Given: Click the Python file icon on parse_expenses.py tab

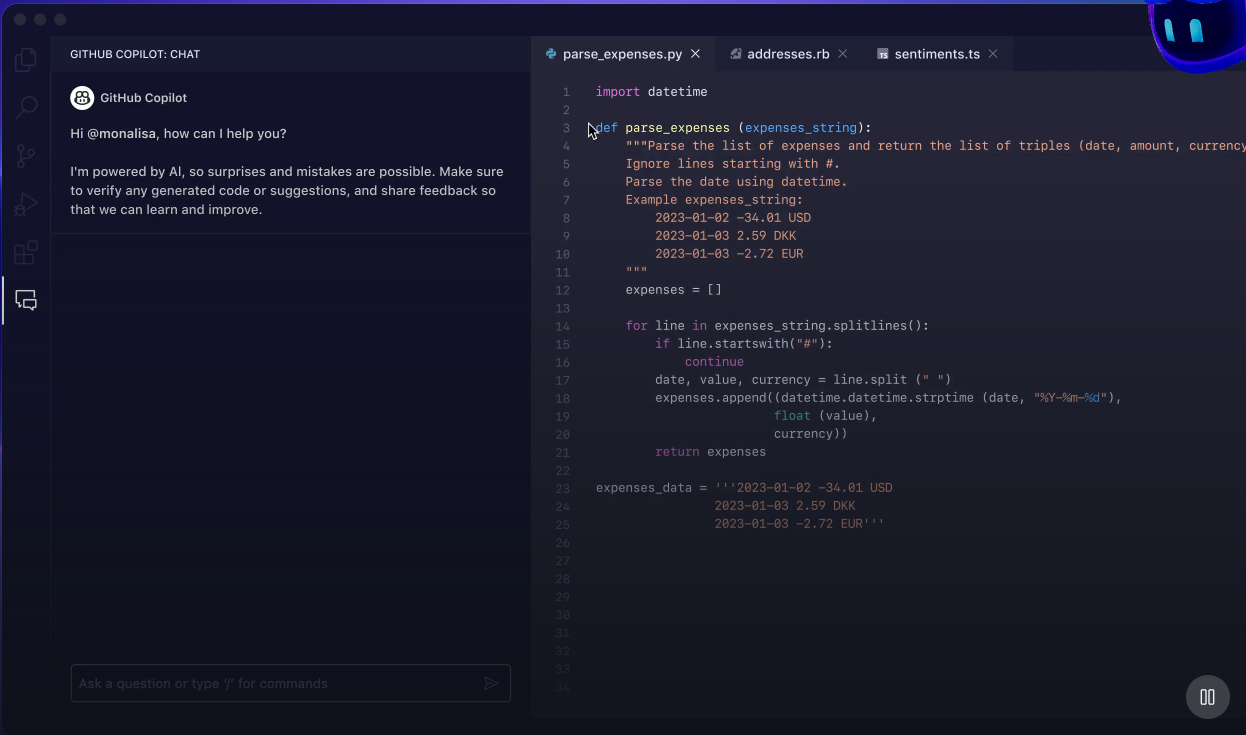Looking at the screenshot, I should [x=551, y=54].
